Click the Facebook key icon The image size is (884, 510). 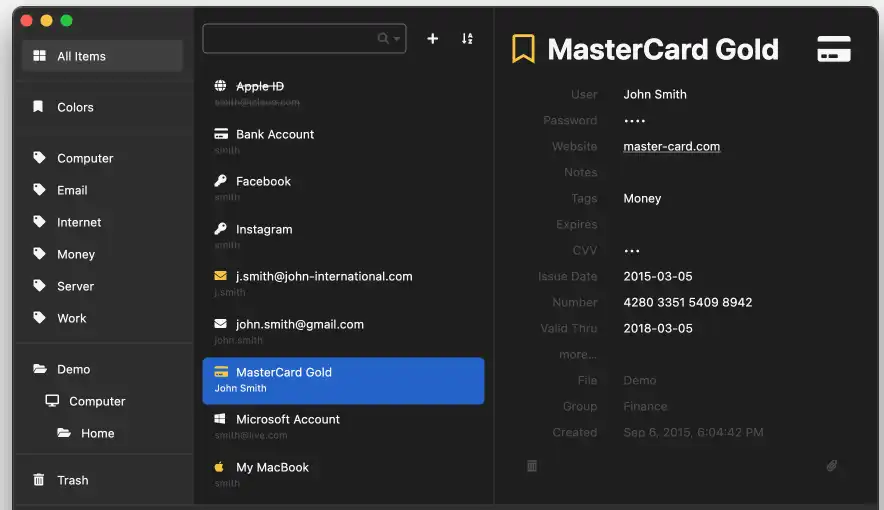click(220, 181)
